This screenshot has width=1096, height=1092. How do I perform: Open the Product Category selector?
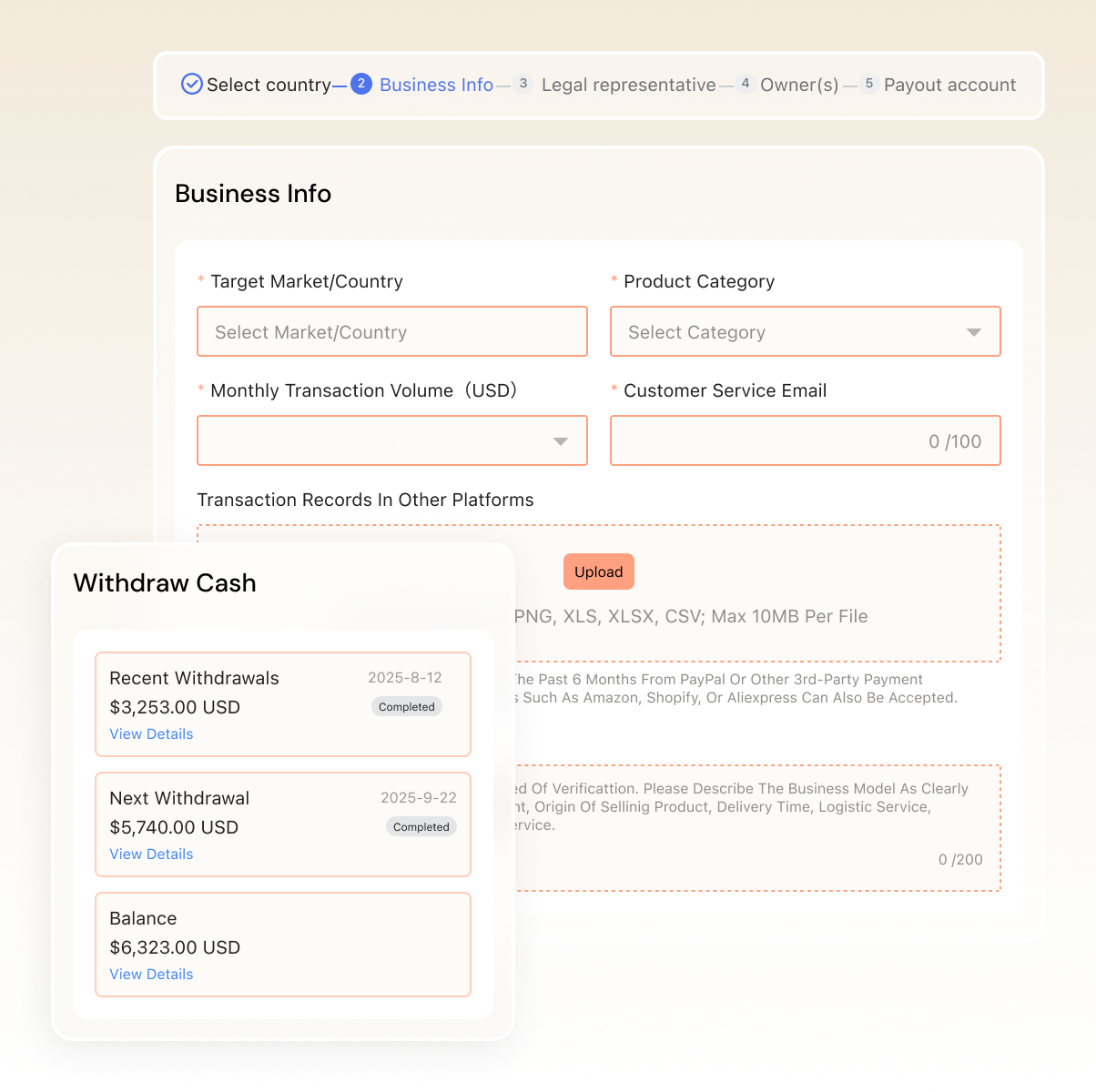(x=805, y=331)
